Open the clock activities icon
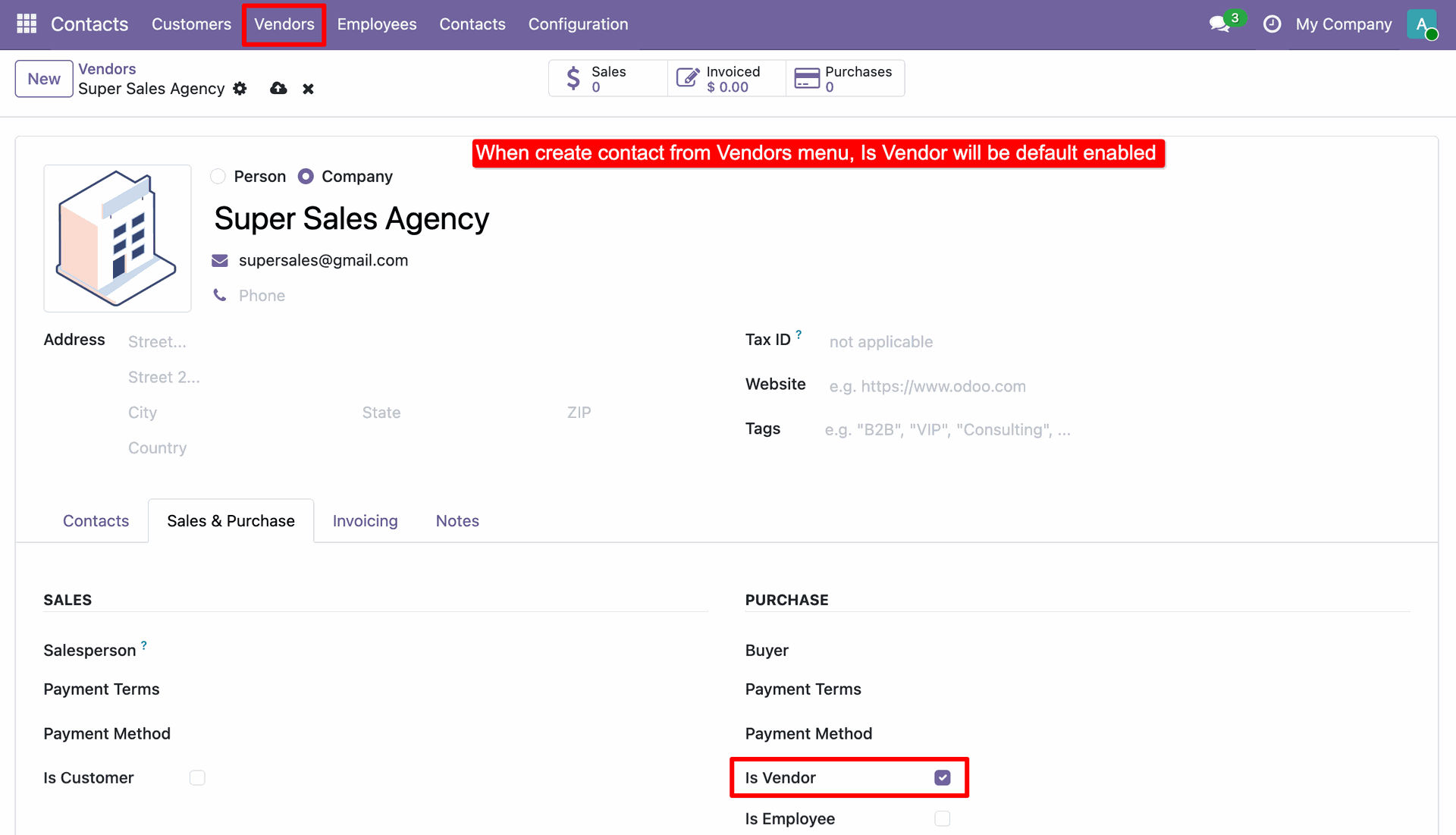This screenshot has width=1456, height=835. coord(1272,24)
